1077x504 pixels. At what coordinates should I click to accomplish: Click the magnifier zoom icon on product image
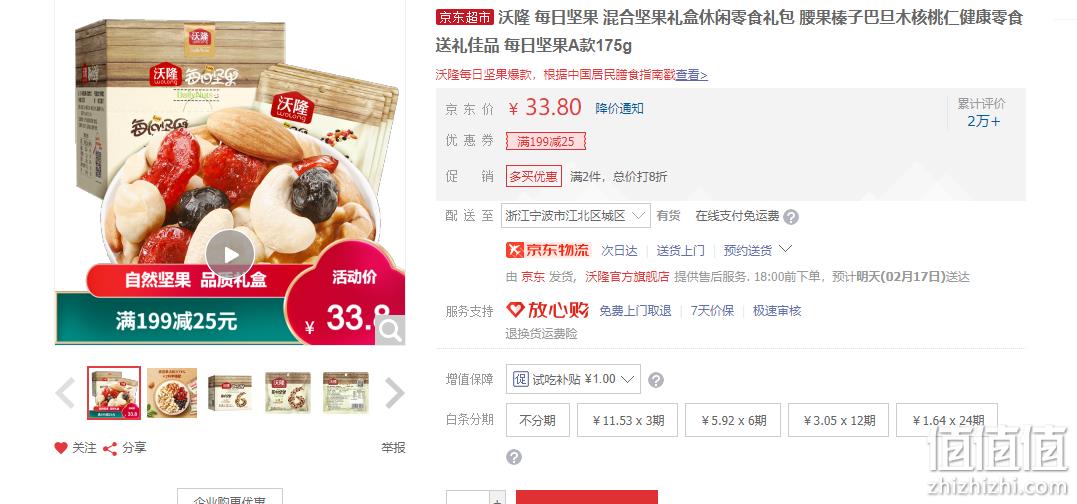pos(390,330)
